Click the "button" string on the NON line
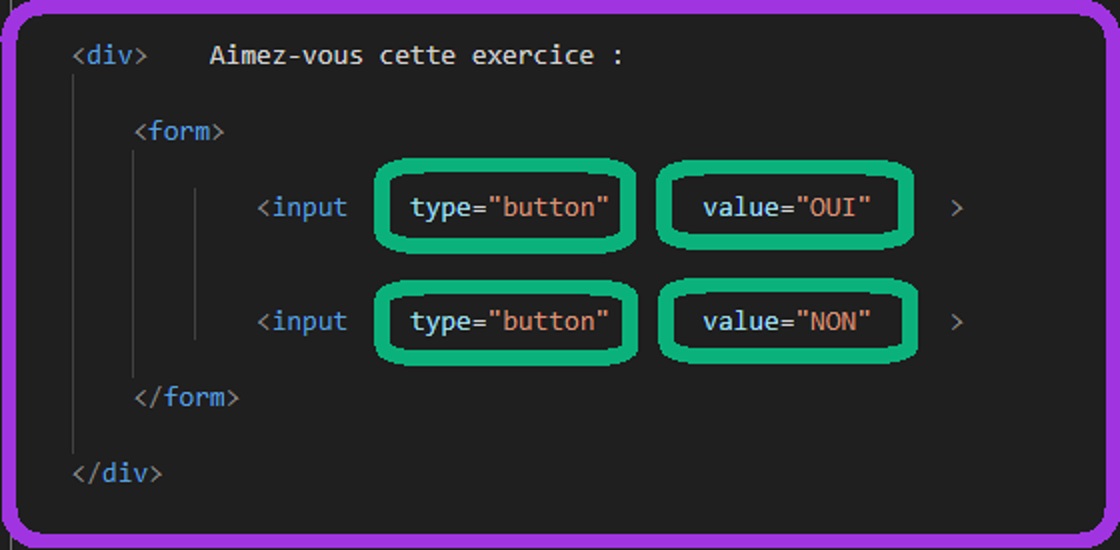The width and height of the screenshot is (1120, 550). coord(548,321)
